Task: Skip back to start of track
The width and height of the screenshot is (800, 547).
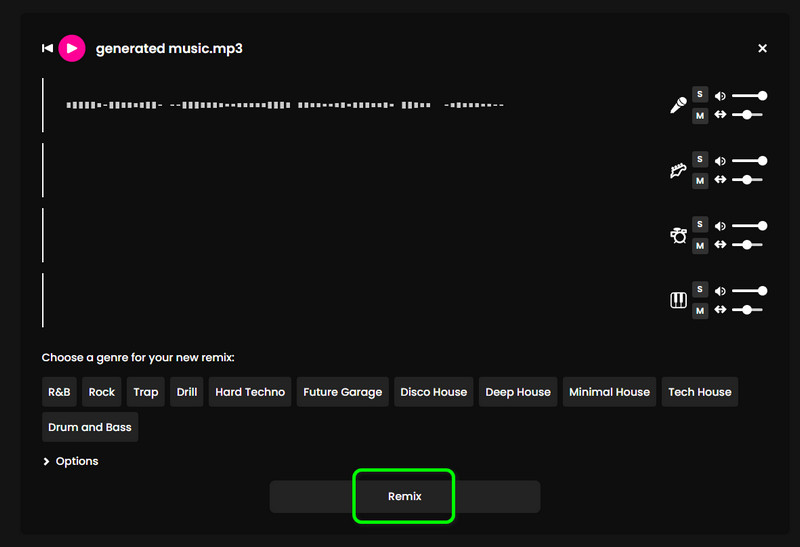Action: coord(47,48)
